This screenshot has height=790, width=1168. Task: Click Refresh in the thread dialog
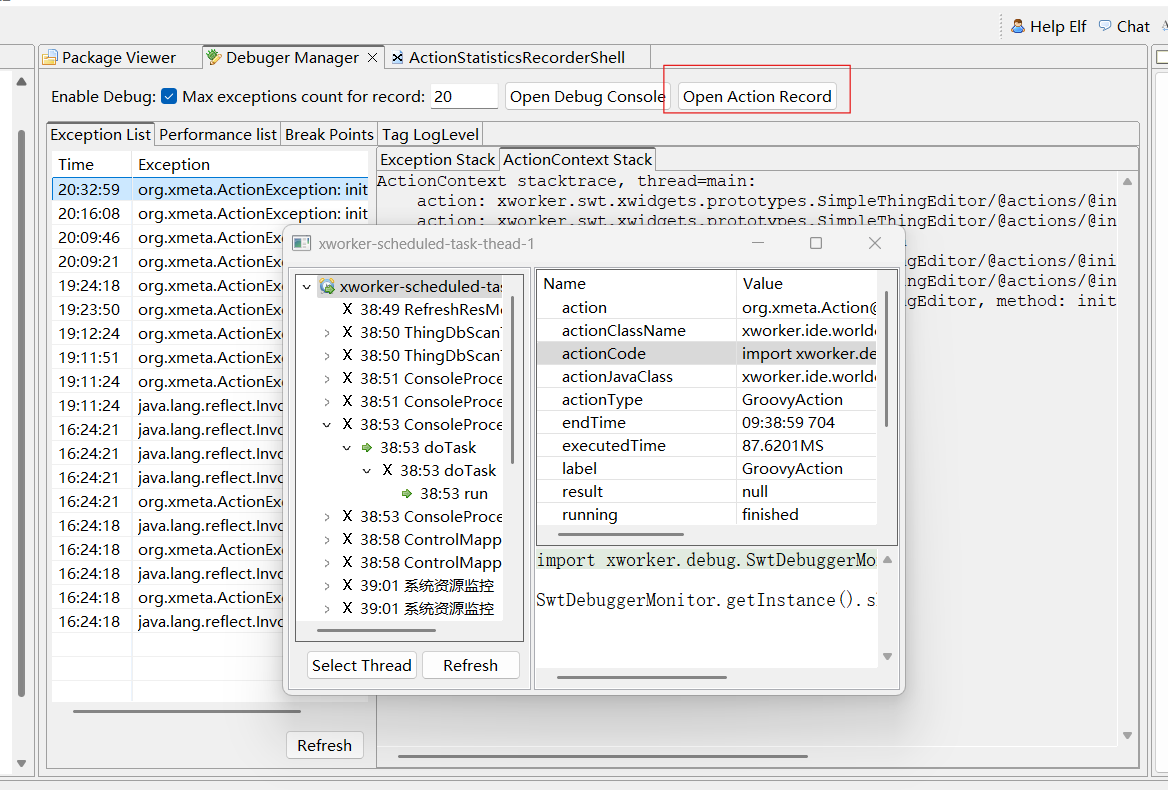point(470,666)
